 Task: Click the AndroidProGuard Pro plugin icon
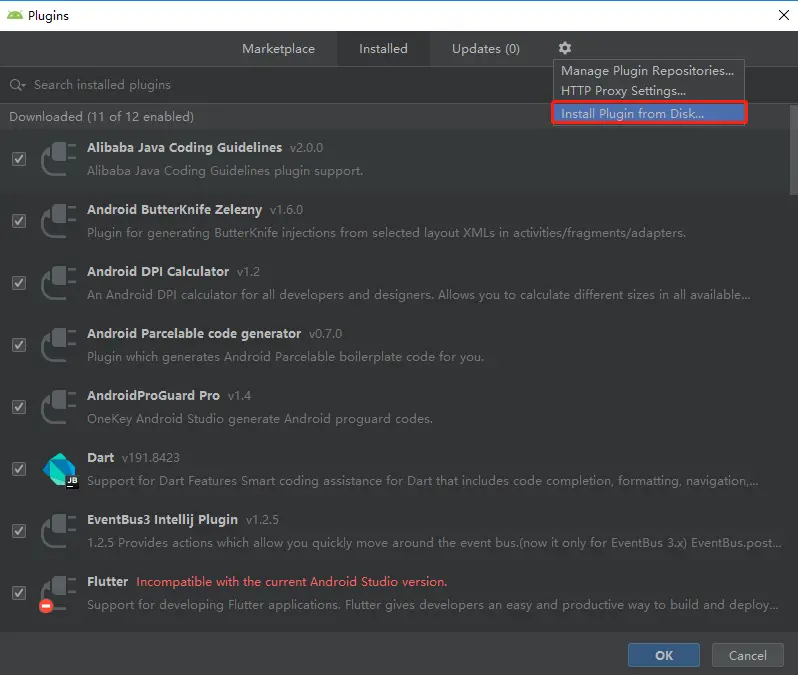pos(59,407)
